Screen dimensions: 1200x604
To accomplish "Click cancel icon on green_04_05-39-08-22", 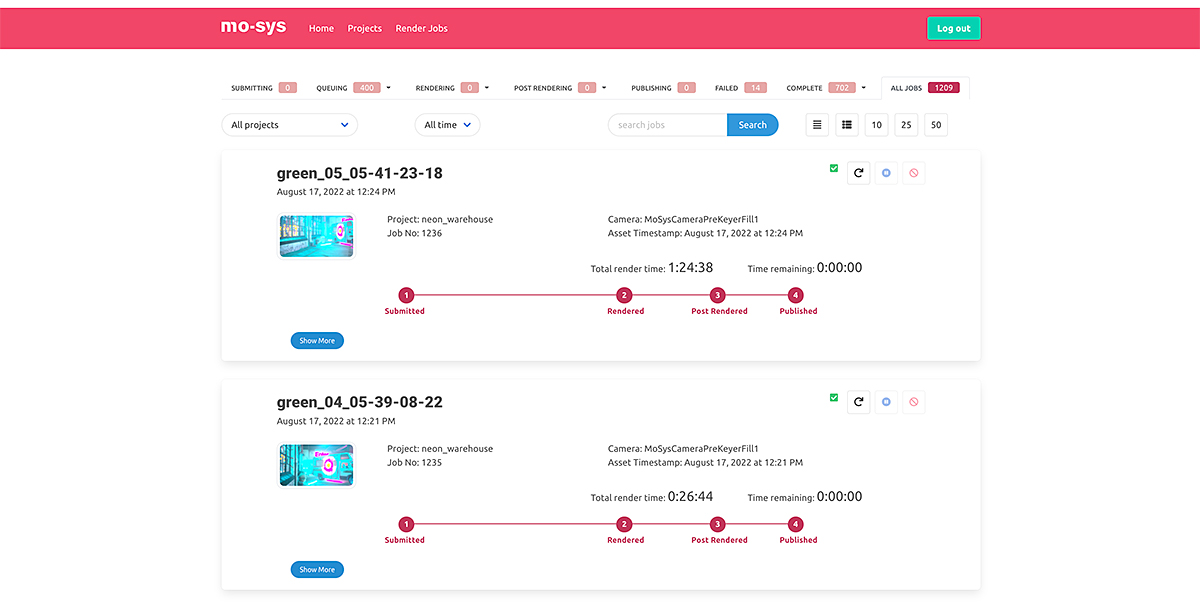I will coord(913,402).
